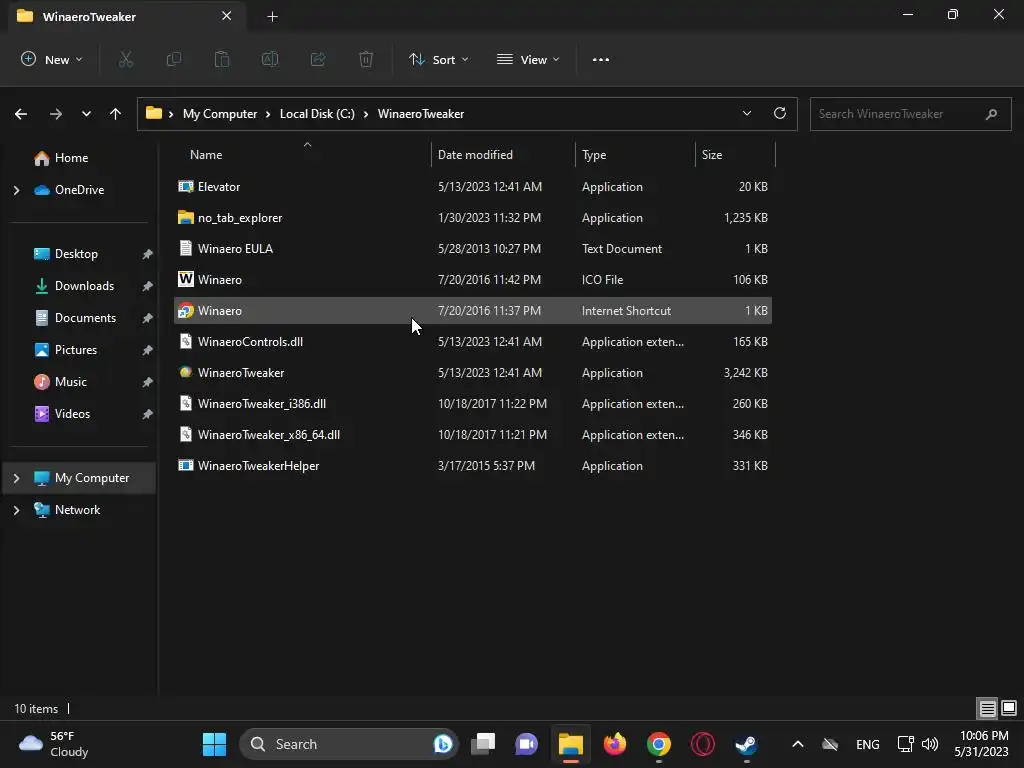Select the WinaeroTweaker_x86_64.dll file

473,434
